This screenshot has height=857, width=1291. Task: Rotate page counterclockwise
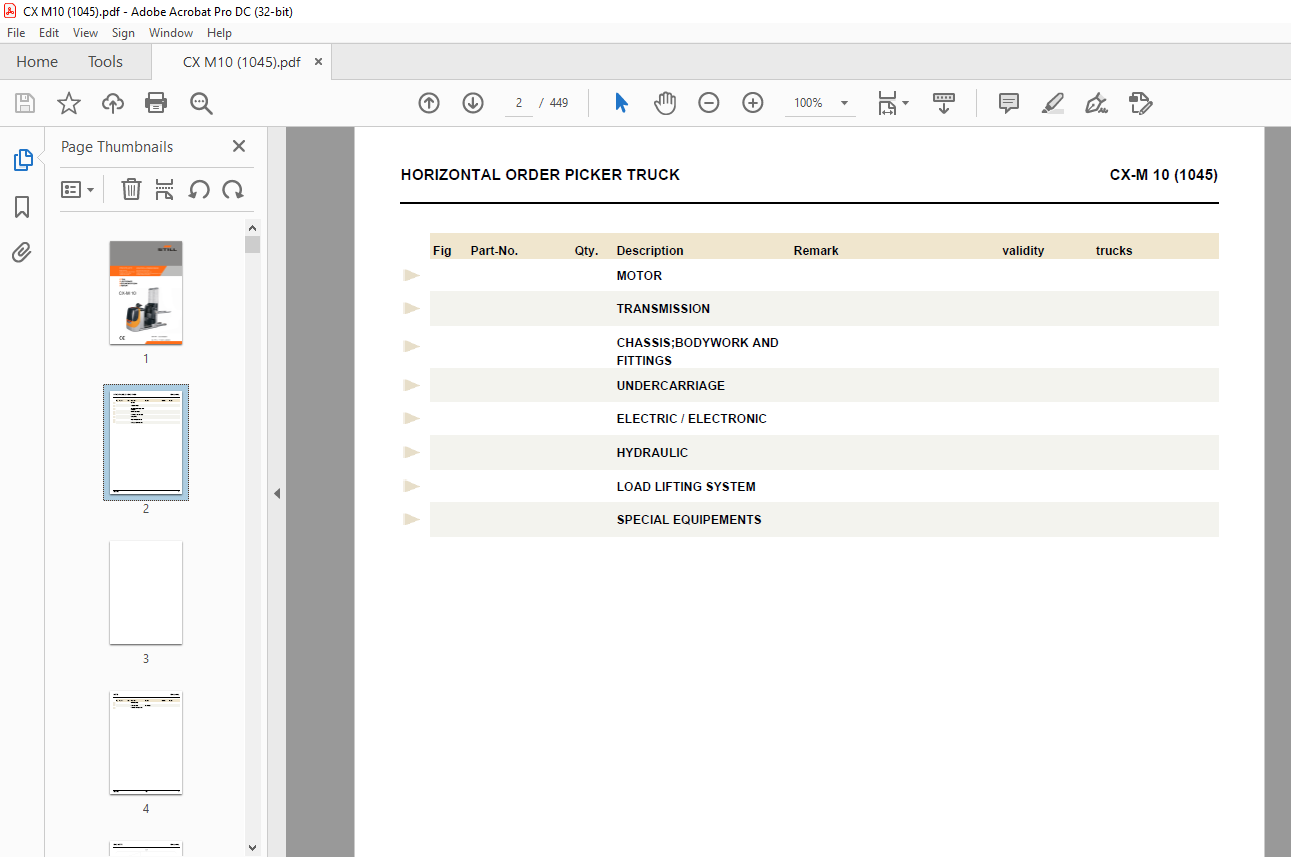point(199,189)
